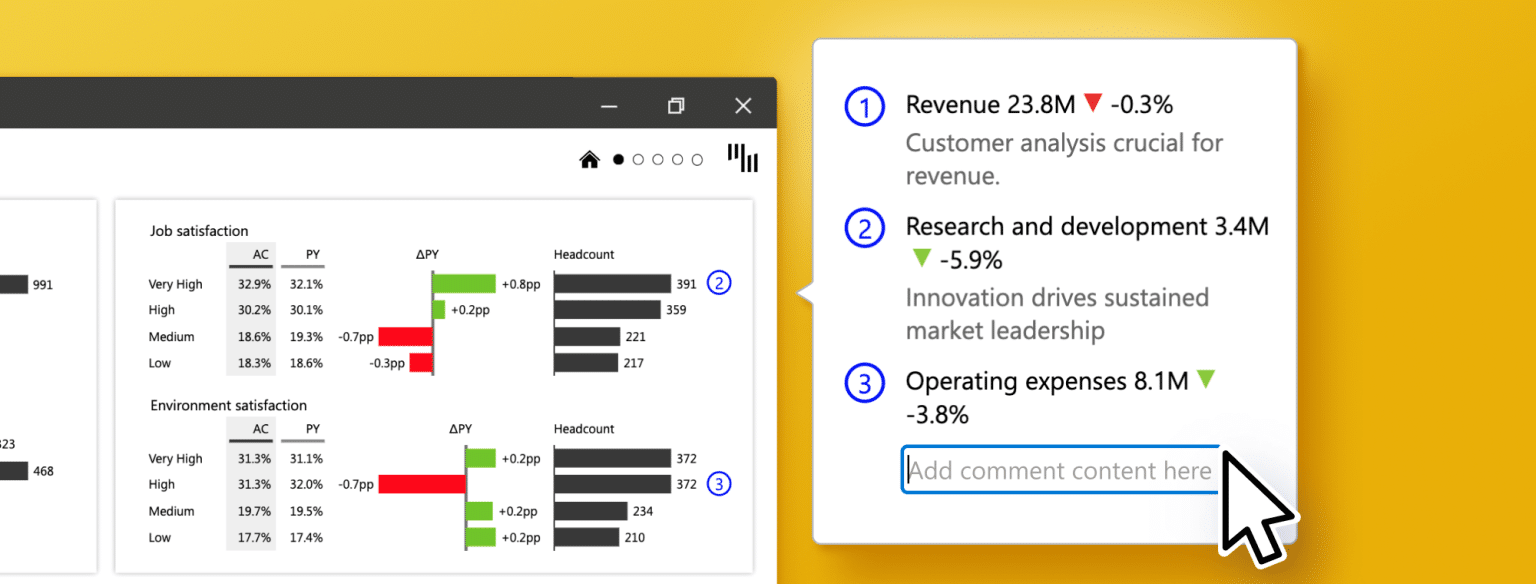Jump to the last page indicator dot
The width and height of the screenshot is (1536, 584).
pos(698,159)
